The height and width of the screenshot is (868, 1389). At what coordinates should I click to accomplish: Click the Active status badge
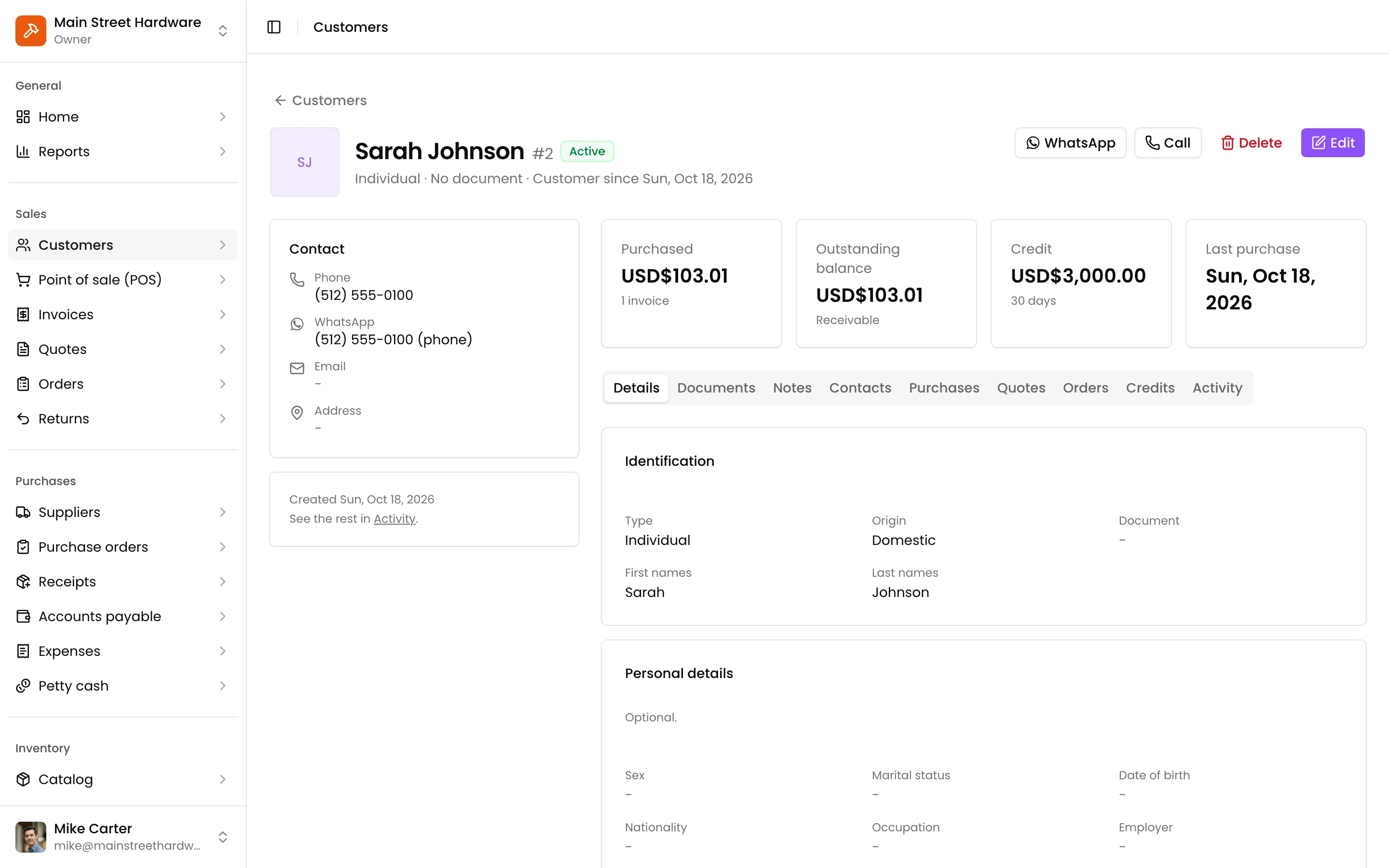[x=587, y=151]
